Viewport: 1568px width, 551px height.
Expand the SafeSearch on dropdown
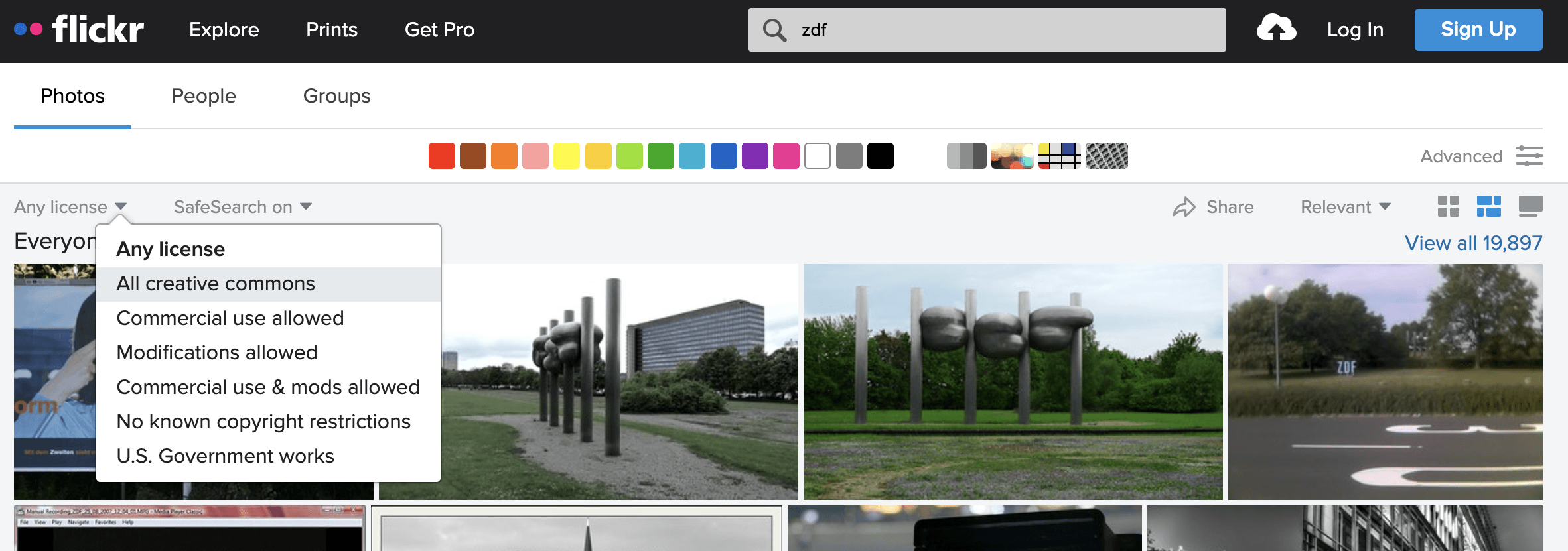click(242, 207)
